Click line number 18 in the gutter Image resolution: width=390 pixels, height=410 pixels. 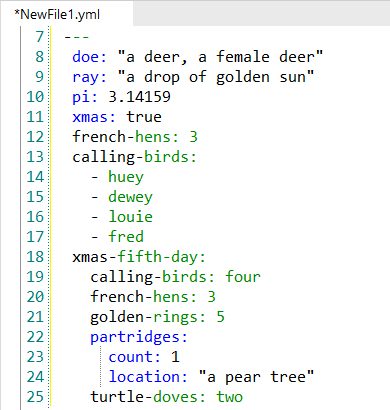tap(35, 257)
